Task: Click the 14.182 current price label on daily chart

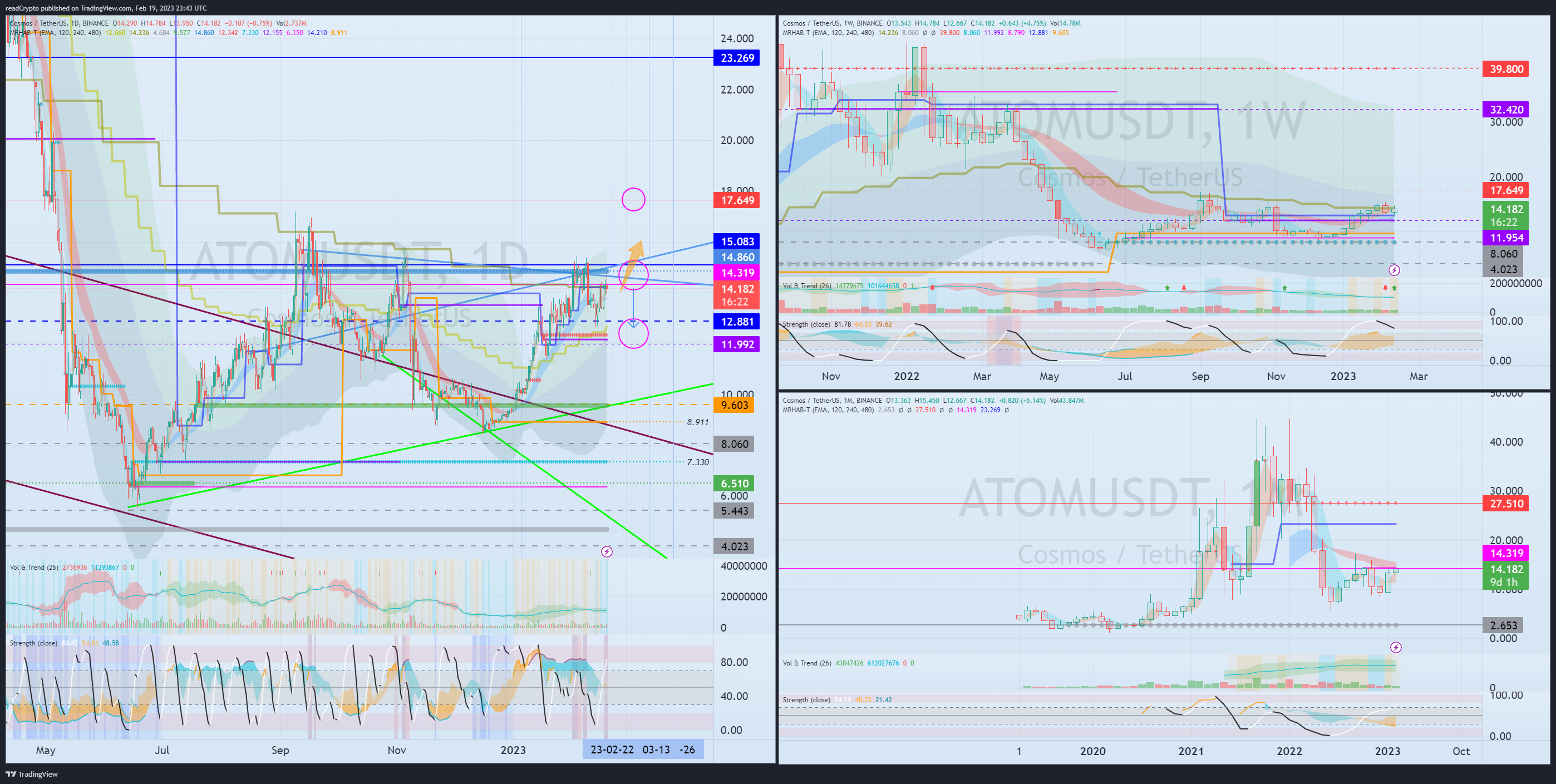Action: coord(736,295)
